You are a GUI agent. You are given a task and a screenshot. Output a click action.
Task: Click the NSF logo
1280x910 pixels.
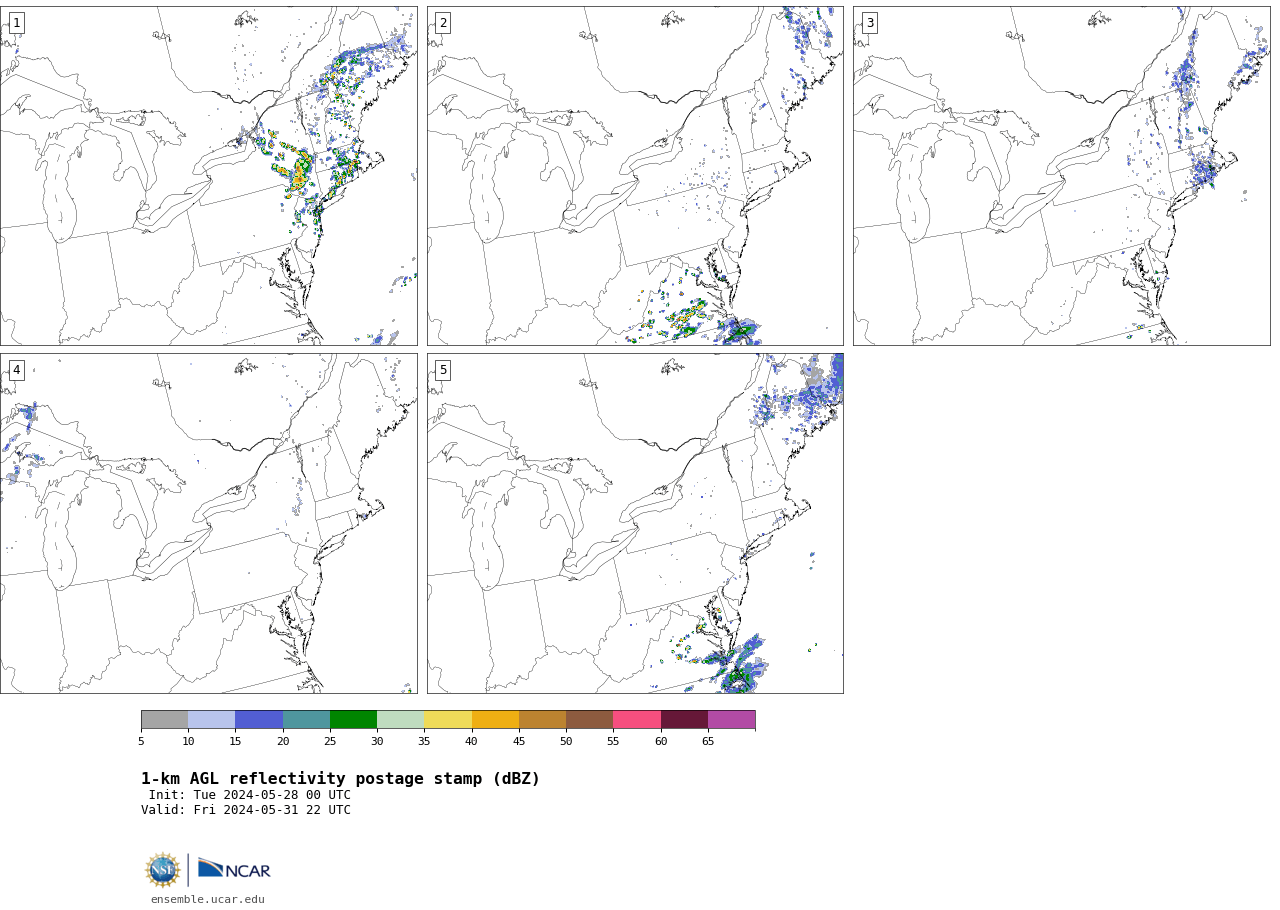pos(163,870)
